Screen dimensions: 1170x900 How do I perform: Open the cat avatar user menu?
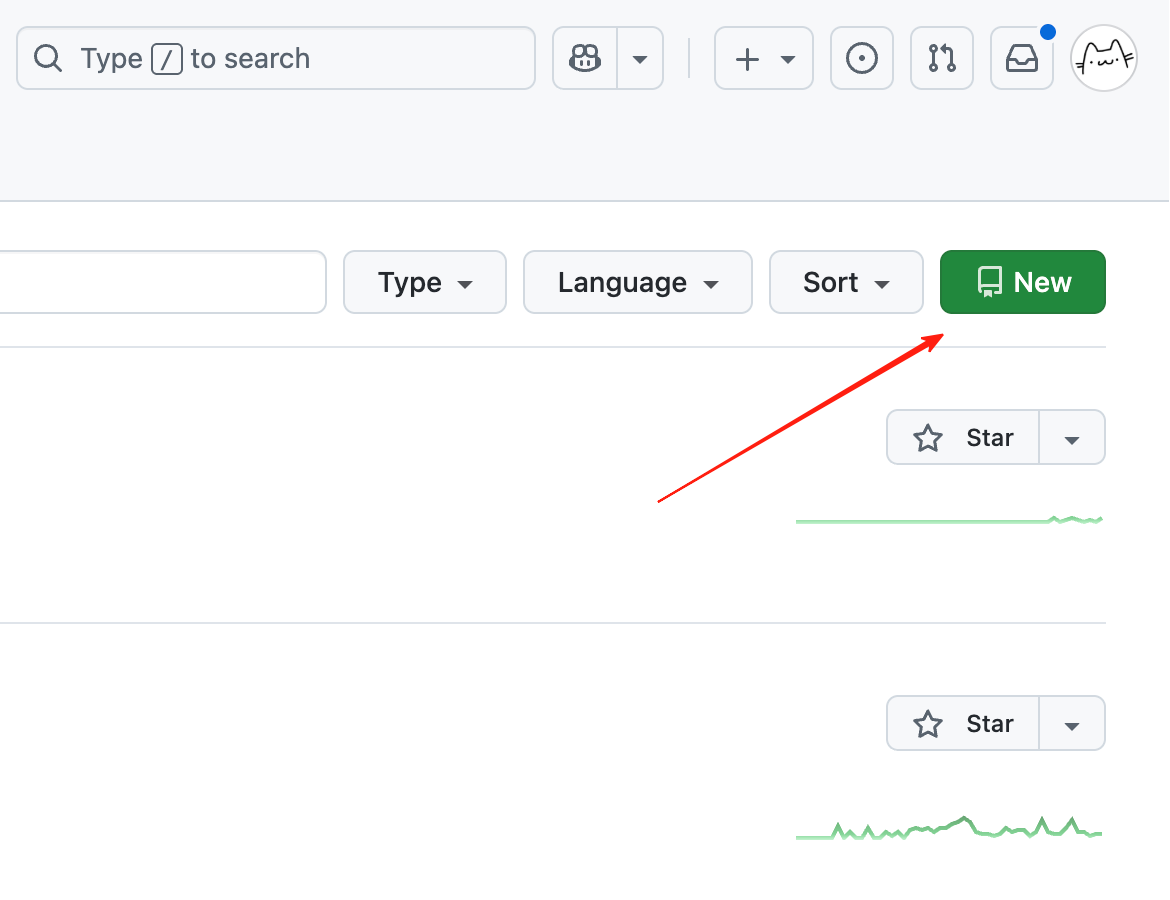point(1104,59)
